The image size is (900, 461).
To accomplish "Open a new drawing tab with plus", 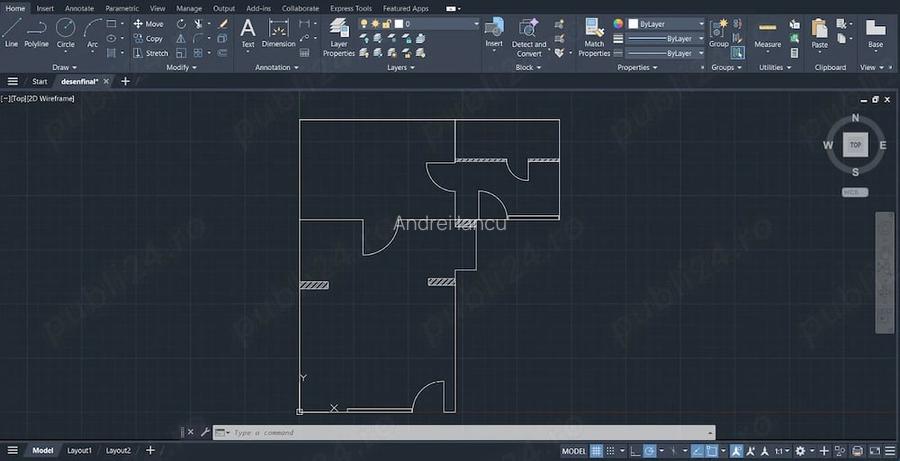I will 125,82.
